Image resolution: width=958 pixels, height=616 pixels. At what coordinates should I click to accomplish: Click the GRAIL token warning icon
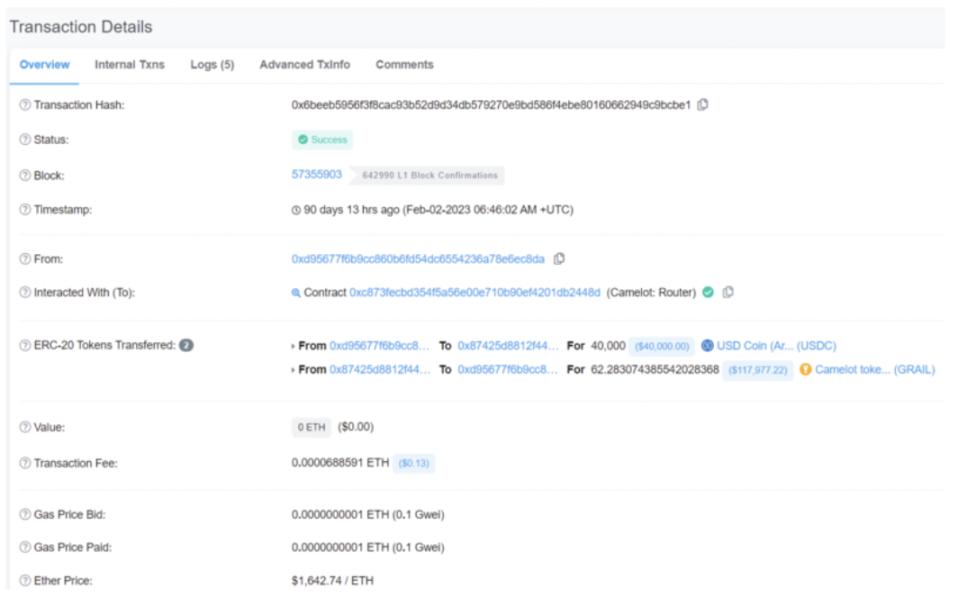(x=805, y=370)
